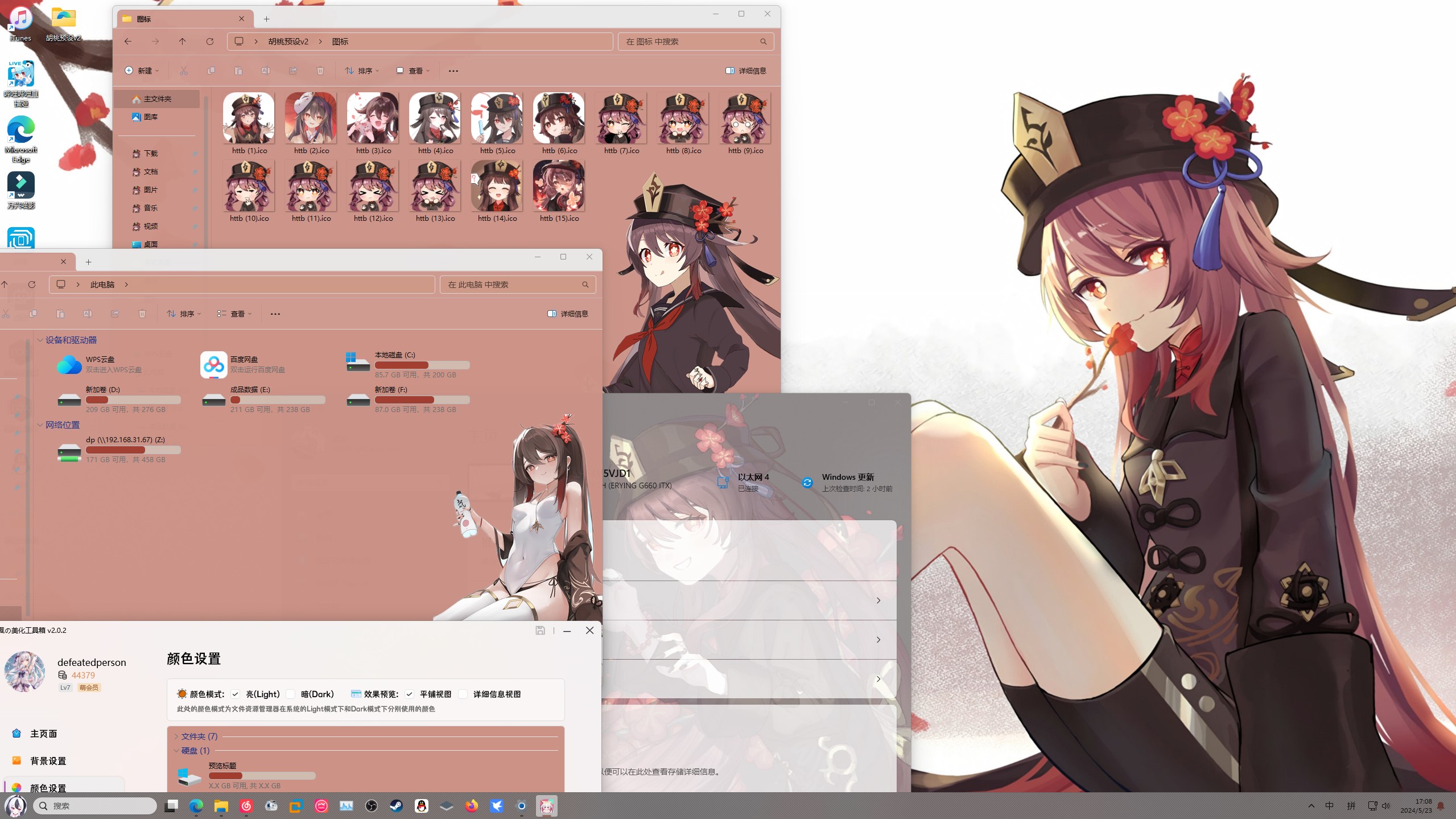This screenshot has width=1456, height=819.
Task: Enable the 暗(Dark) color mode checkbox
Action: 291,694
